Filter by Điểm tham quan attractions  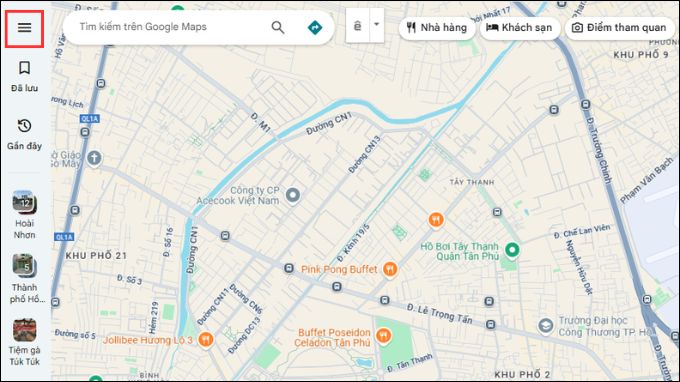[620, 28]
